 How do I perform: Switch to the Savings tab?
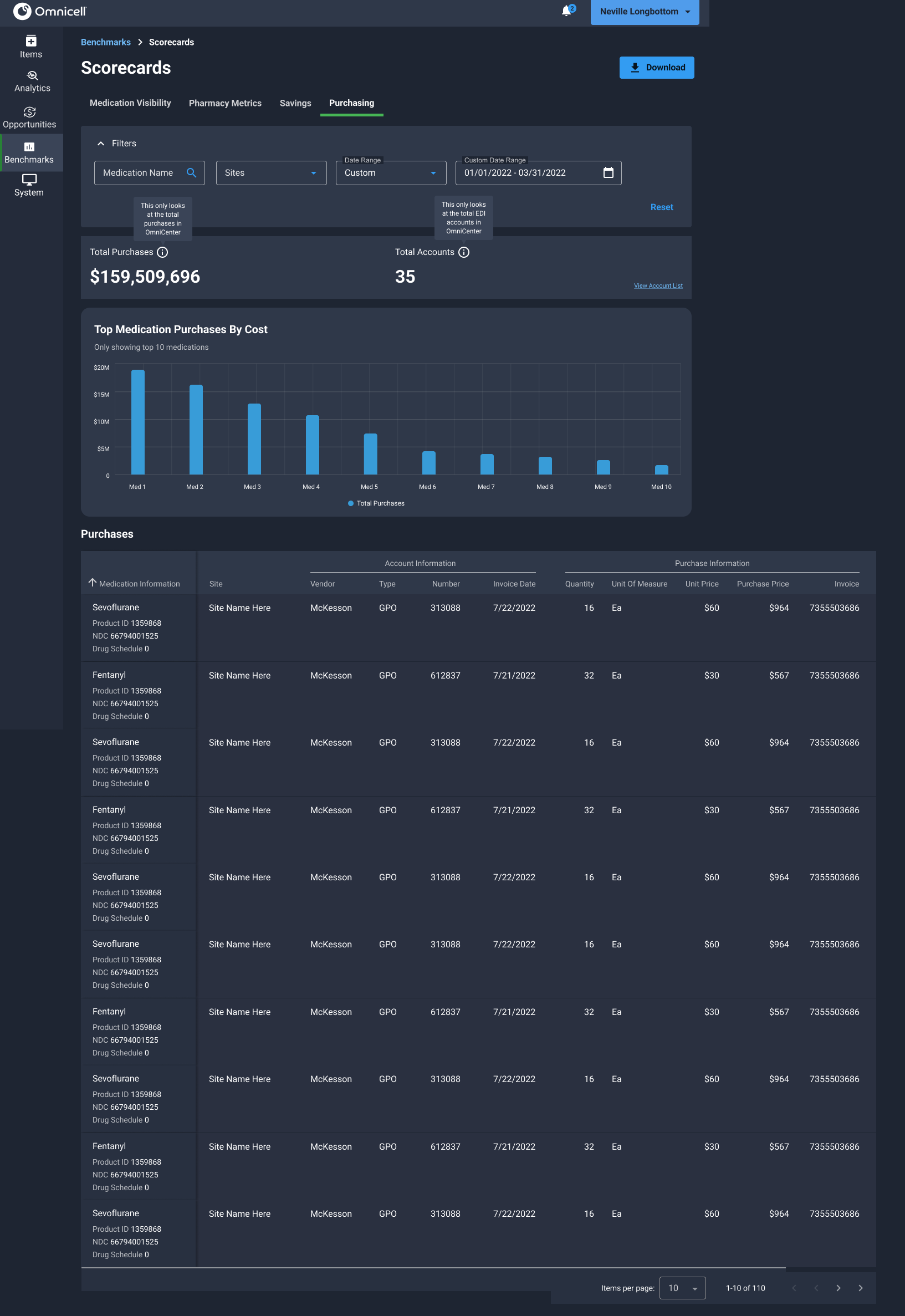295,103
